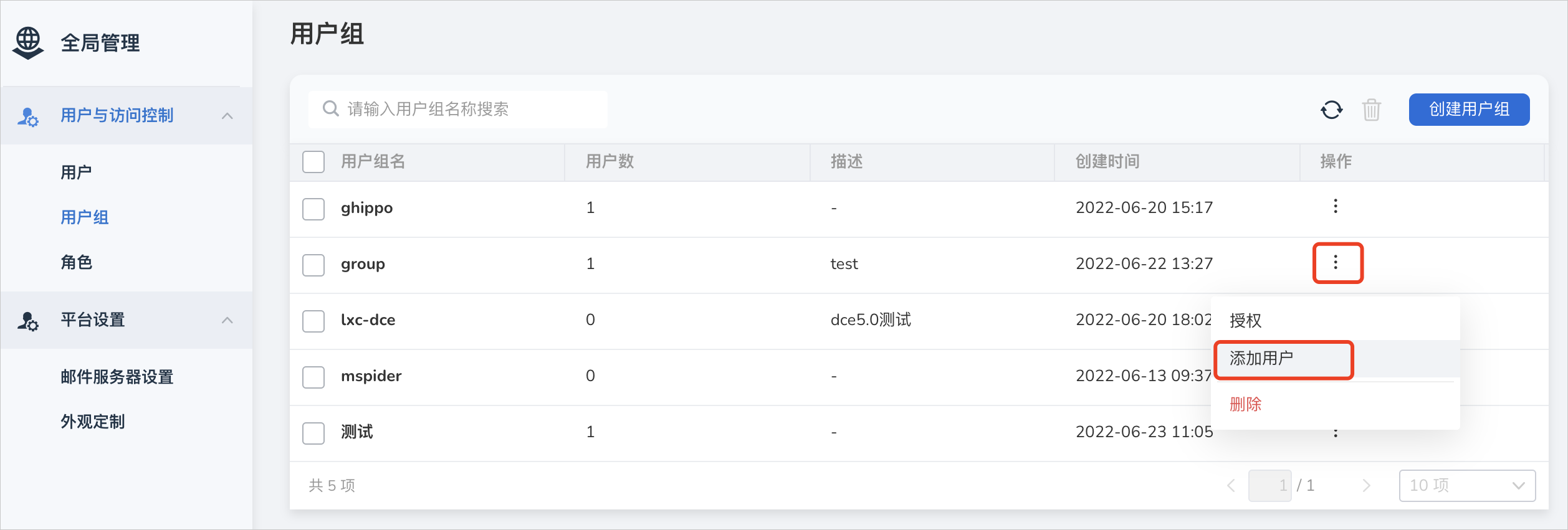This screenshot has width=1568, height=530.
Task: Click the trash delete icon in toolbar
Action: [1372, 110]
